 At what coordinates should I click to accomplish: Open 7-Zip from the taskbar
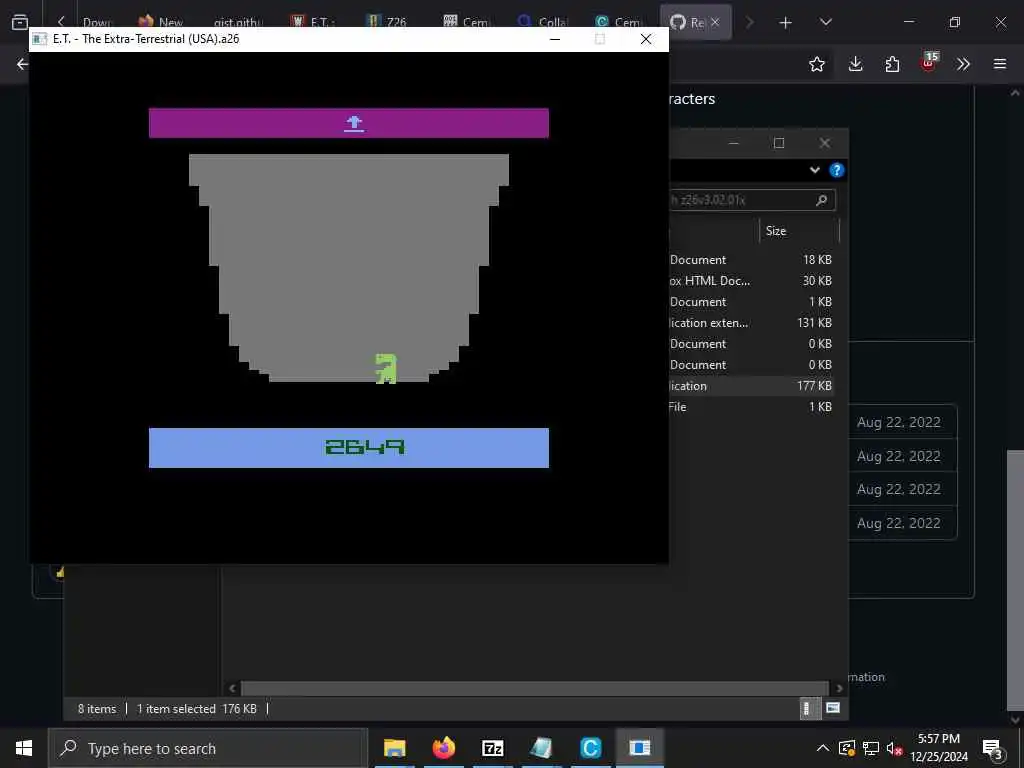coord(492,748)
